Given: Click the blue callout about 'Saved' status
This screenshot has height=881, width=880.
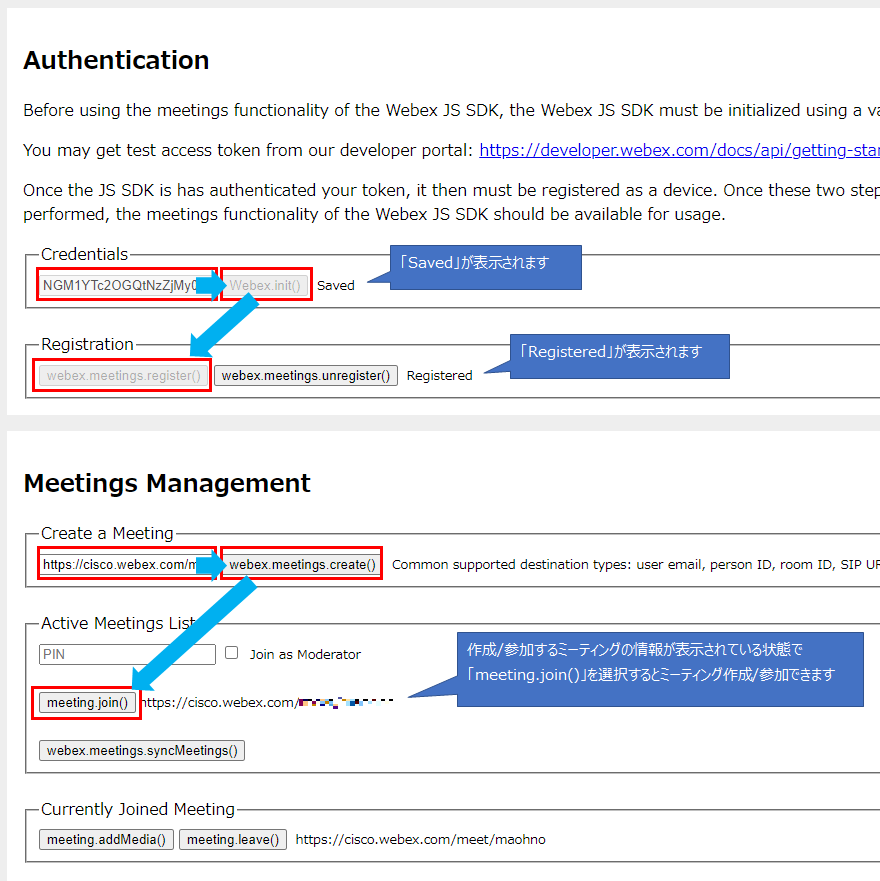Looking at the screenshot, I should (x=485, y=267).
